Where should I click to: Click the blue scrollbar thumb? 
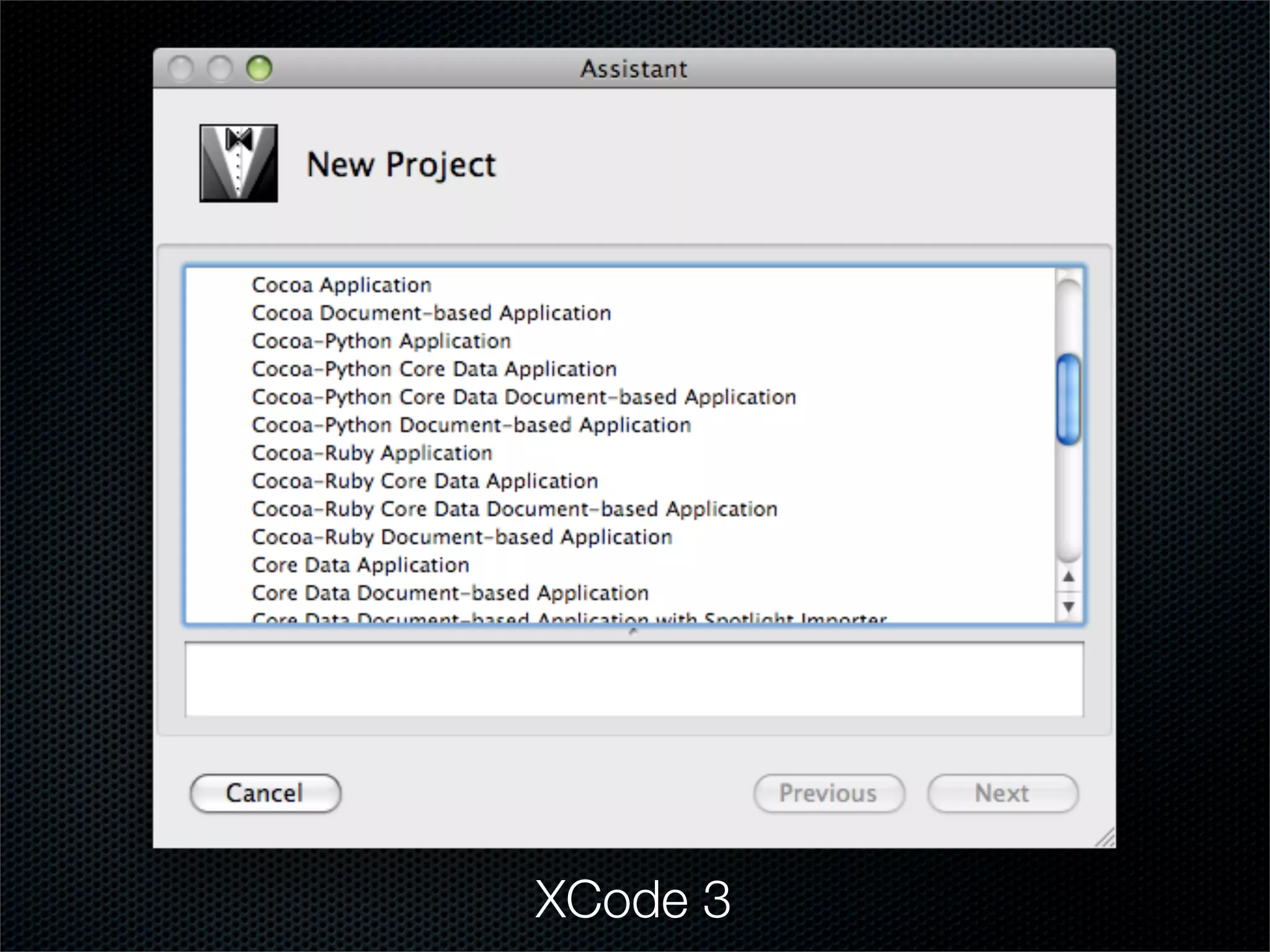click(x=1068, y=399)
